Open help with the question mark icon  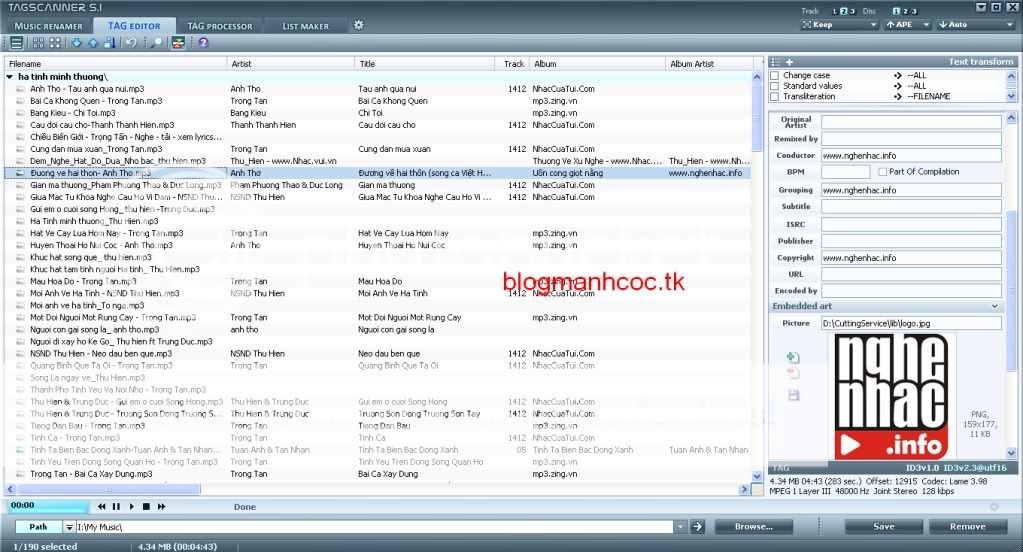[204, 43]
